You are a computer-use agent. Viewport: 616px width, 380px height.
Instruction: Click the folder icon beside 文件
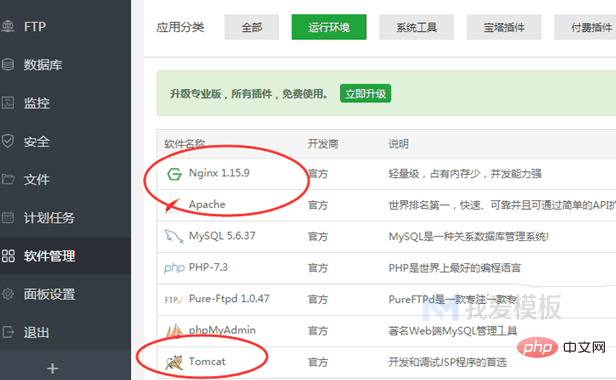7,179
